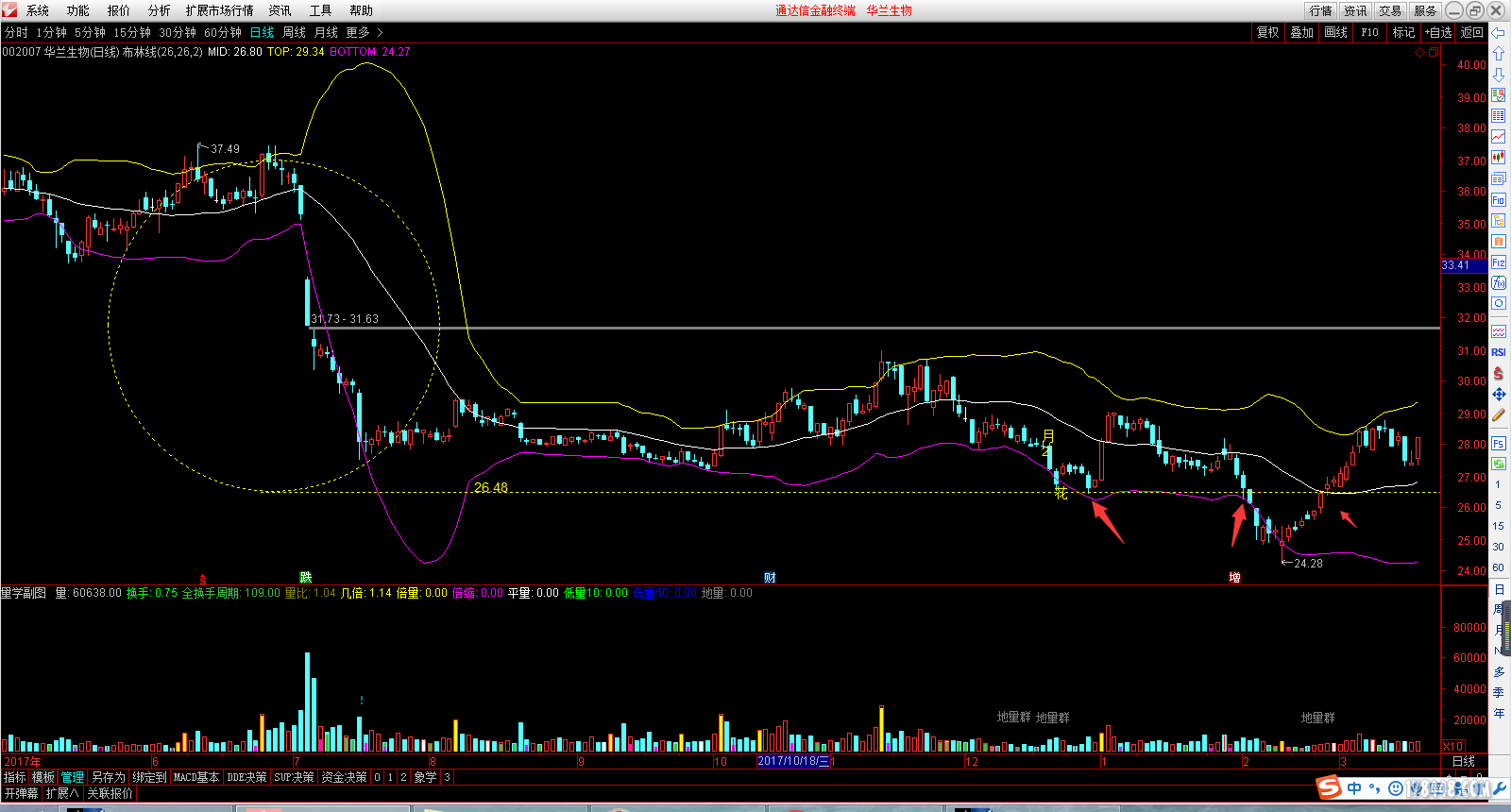Open the 分析 menu
The image size is (1511, 812).
(x=160, y=10)
